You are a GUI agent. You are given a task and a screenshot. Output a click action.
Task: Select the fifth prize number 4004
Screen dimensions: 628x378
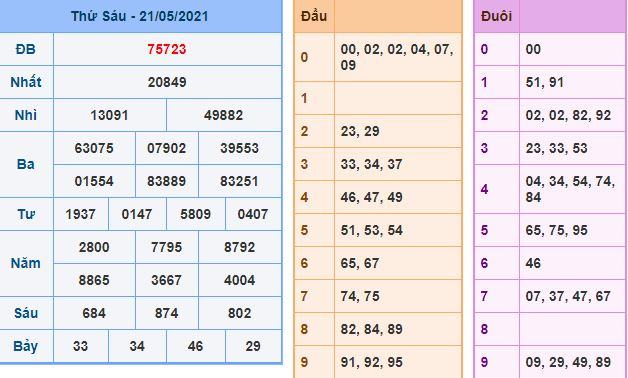pos(239,280)
